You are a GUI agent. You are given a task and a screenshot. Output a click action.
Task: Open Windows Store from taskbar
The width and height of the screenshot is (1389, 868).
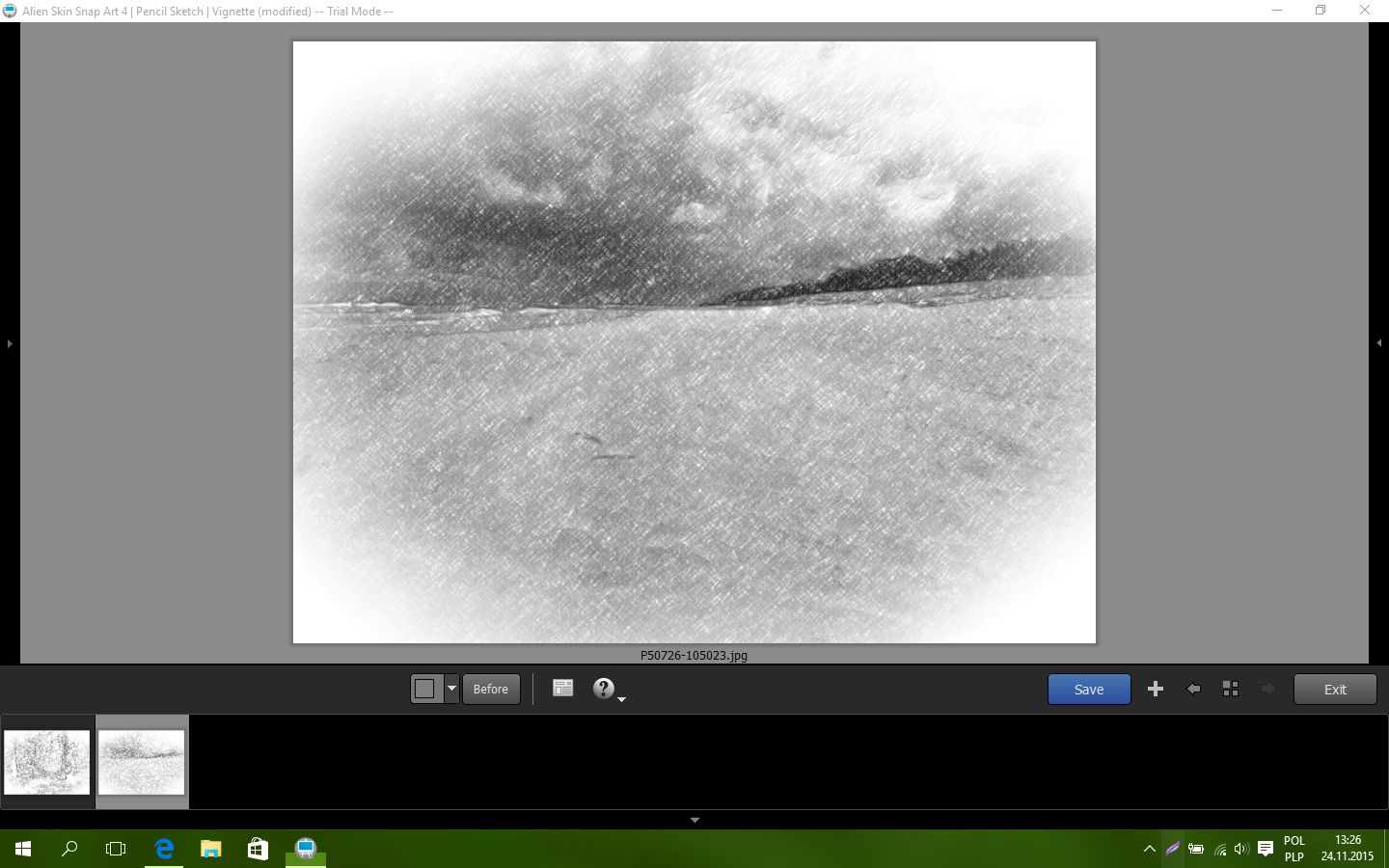(258, 849)
